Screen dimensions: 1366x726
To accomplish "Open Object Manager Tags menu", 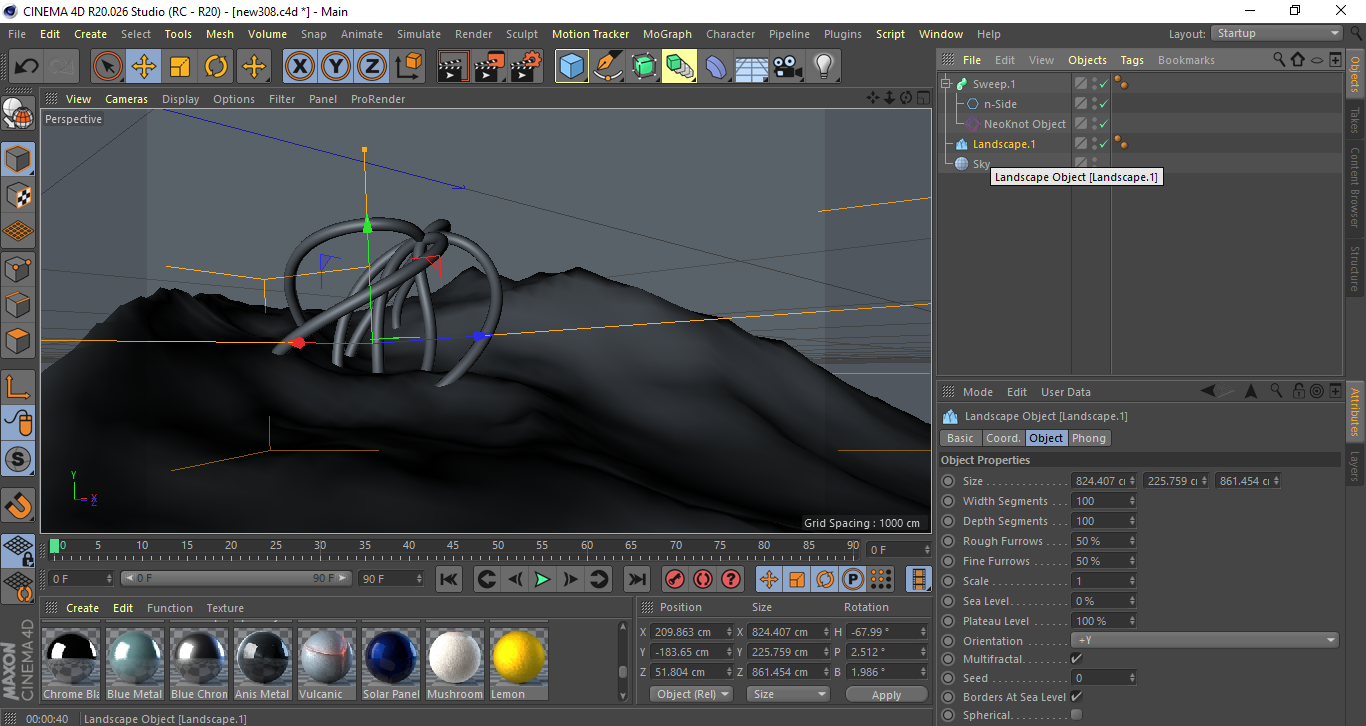I will point(1132,60).
